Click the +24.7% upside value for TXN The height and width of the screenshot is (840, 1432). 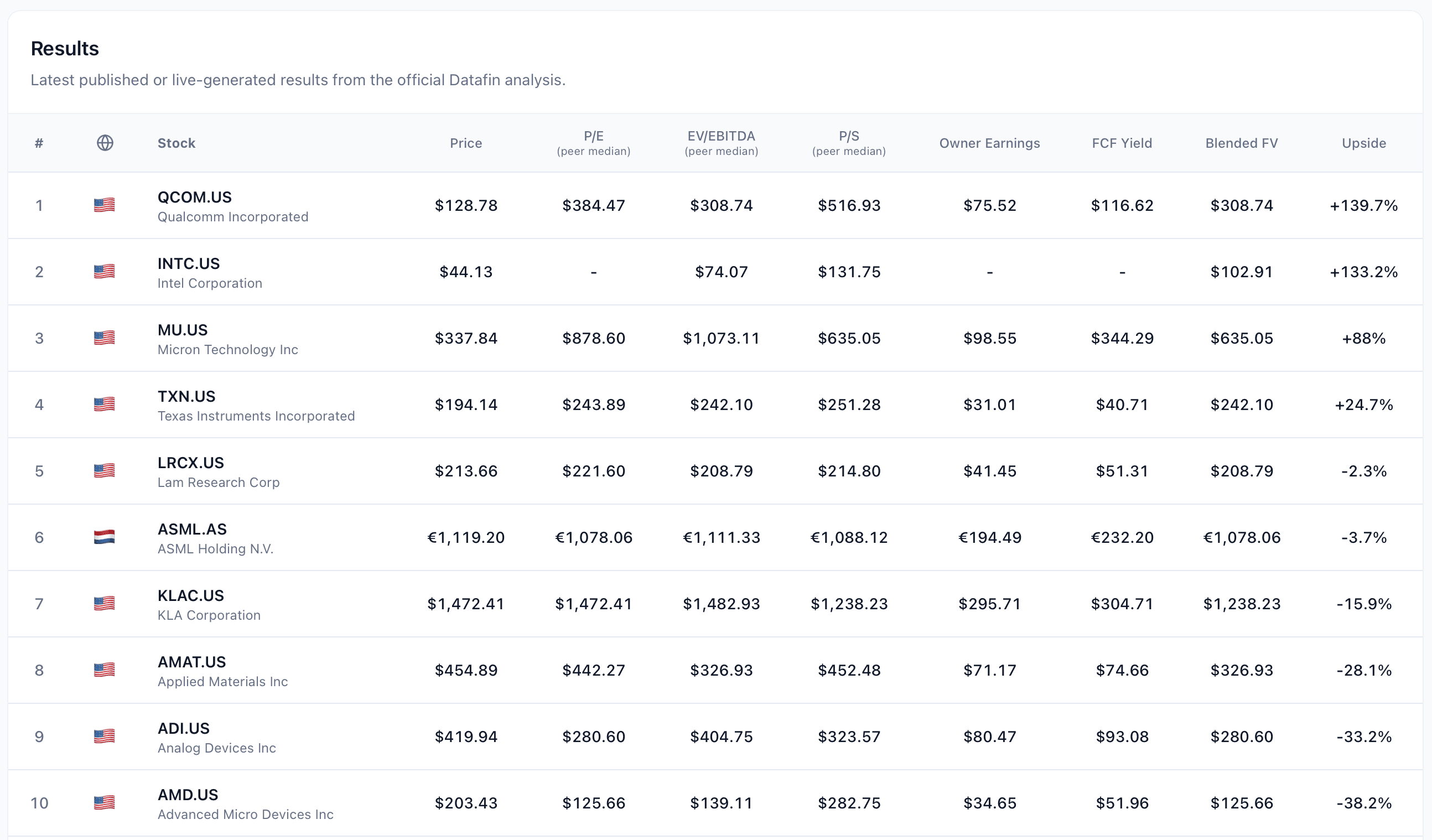tap(1364, 405)
